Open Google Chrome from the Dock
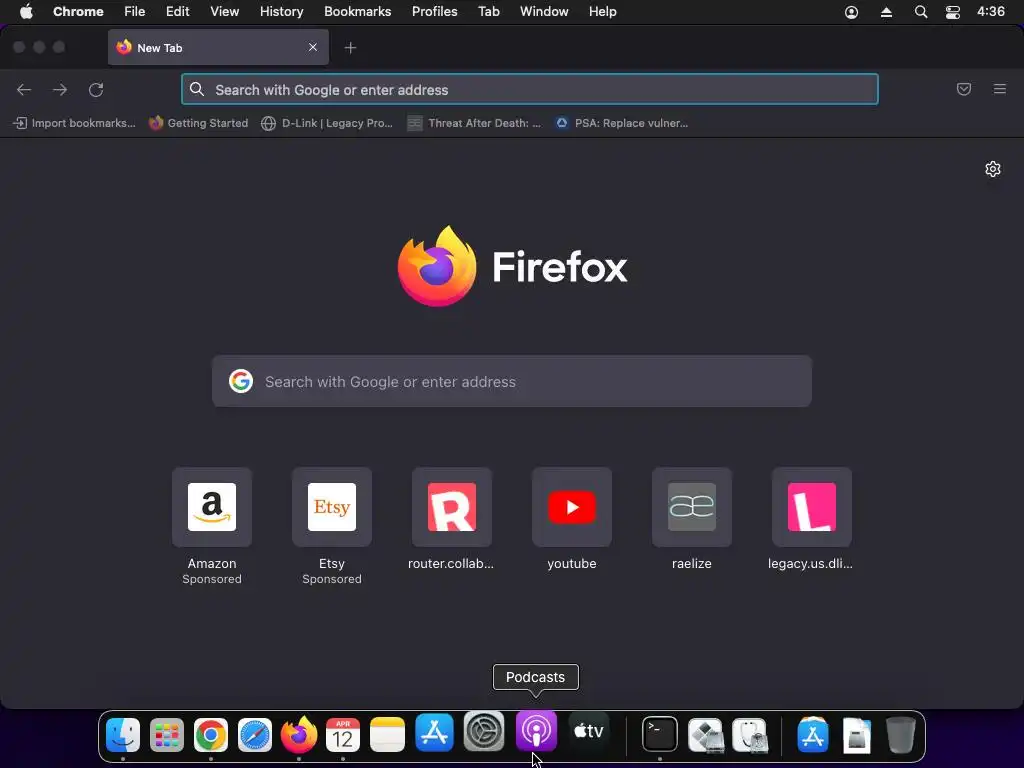The image size is (1024, 768). pos(211,735)
